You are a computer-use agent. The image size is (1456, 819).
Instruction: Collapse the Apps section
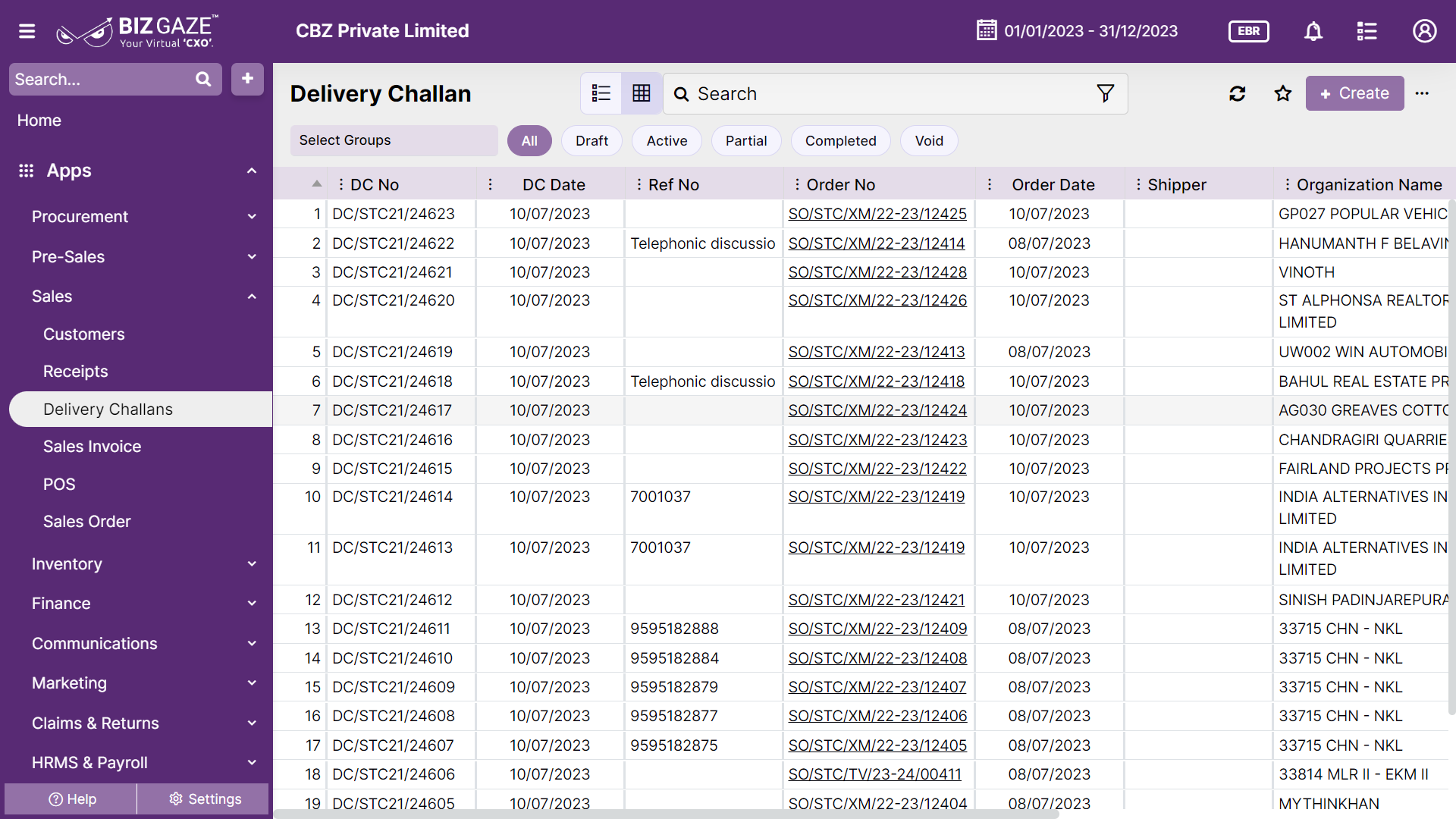coord(252,171)
